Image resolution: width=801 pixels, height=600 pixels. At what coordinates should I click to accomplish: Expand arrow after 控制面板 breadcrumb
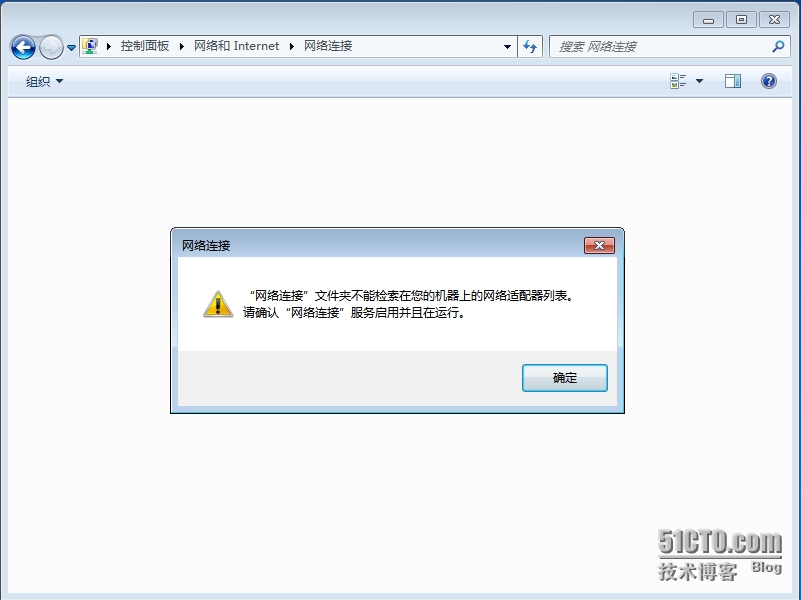(x=181, y=46)
